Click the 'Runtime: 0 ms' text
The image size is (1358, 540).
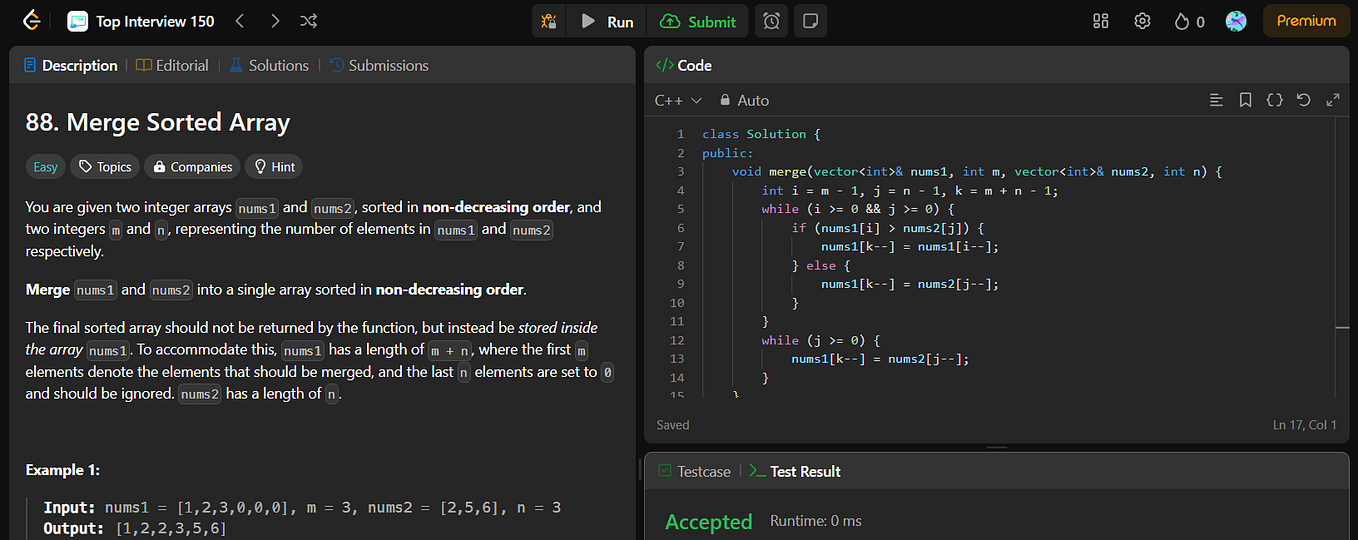coord(816,521)
